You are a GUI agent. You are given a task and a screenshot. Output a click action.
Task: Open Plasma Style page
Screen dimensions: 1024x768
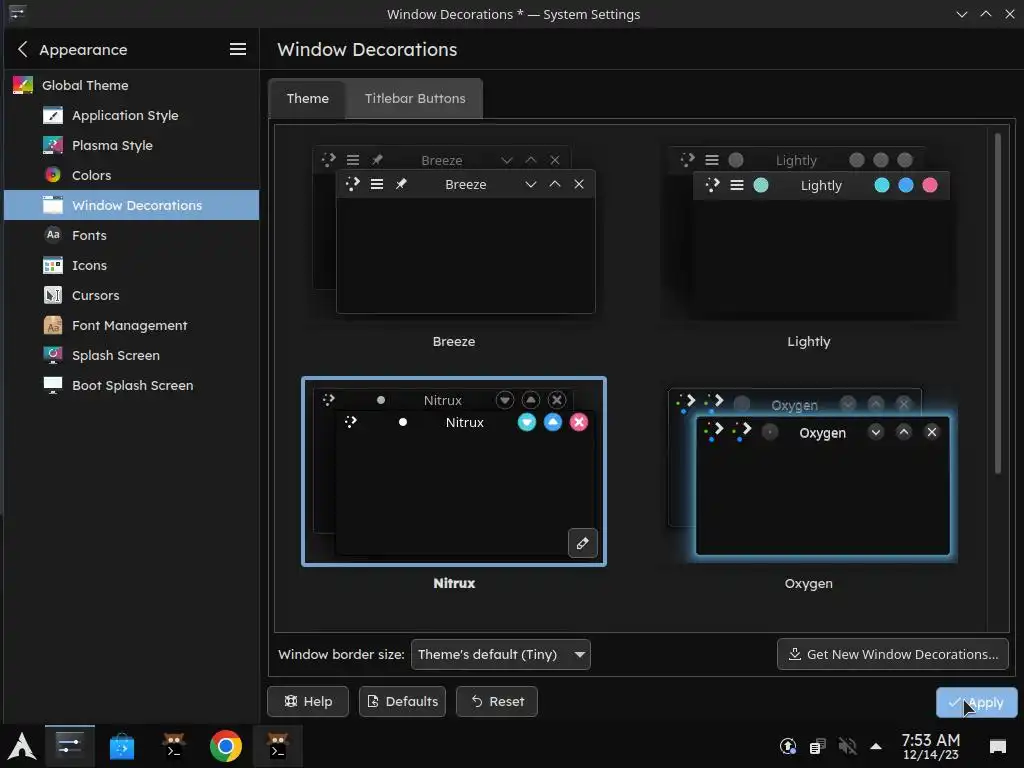(131, 145)
